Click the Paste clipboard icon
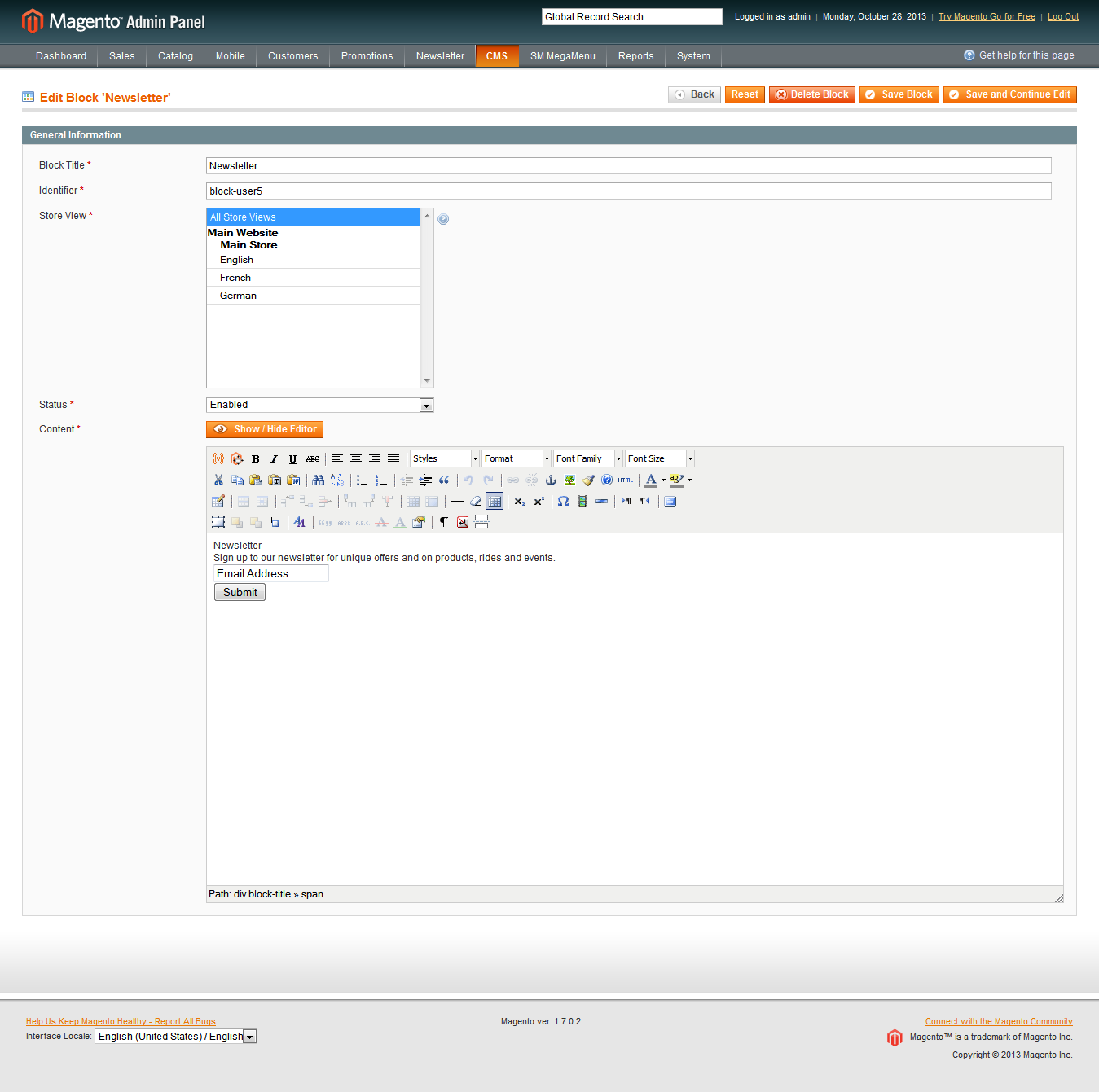Image resolution: width=1099 pixels, height=1092 pixels. point(256,480)
